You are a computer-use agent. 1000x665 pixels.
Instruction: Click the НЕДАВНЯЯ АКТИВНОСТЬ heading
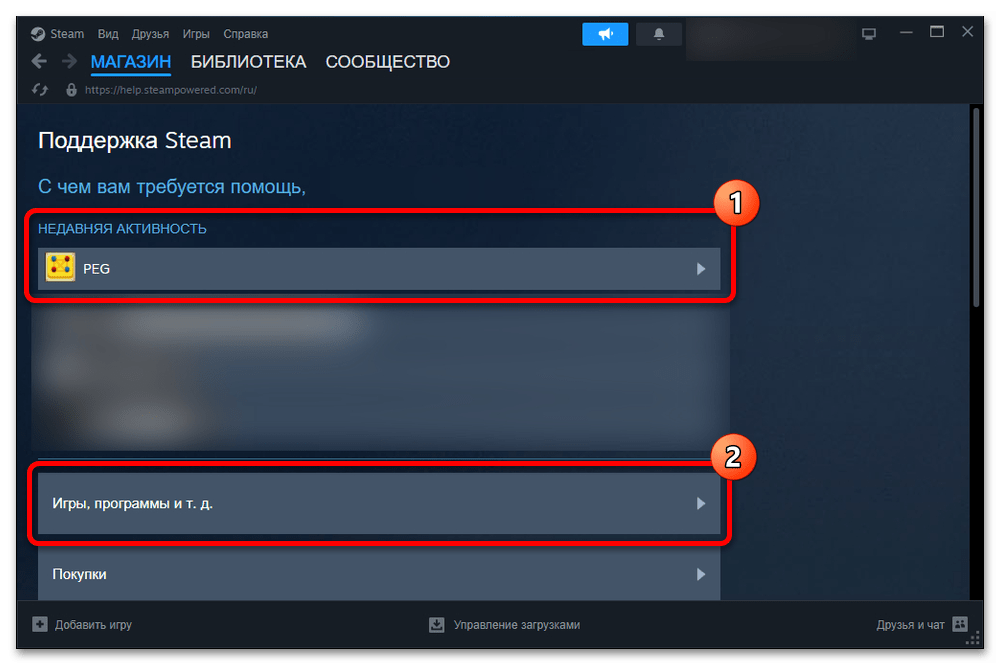(x=122, y=228)
